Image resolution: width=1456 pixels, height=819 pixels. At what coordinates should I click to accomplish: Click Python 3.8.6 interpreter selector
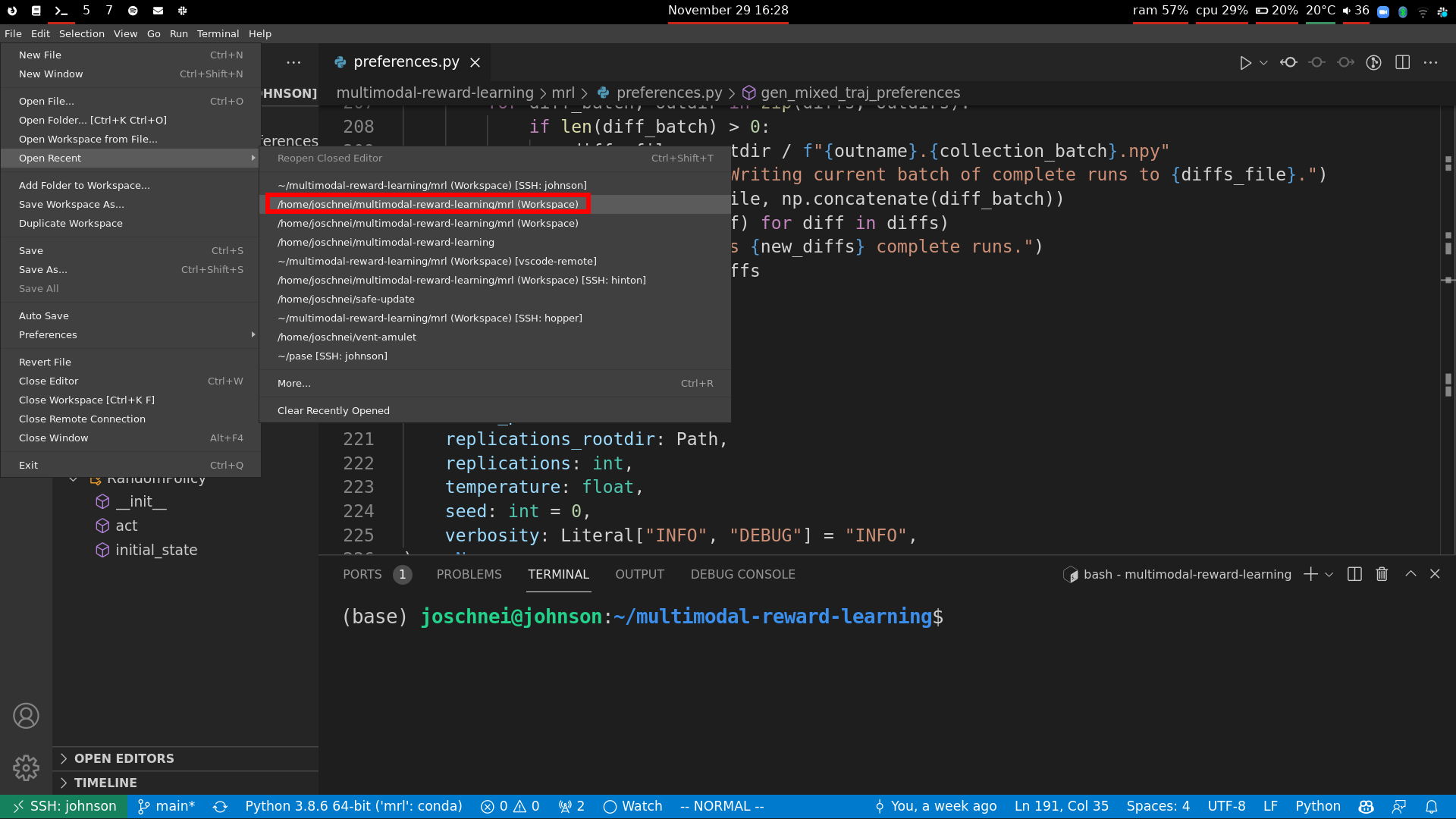353,807
